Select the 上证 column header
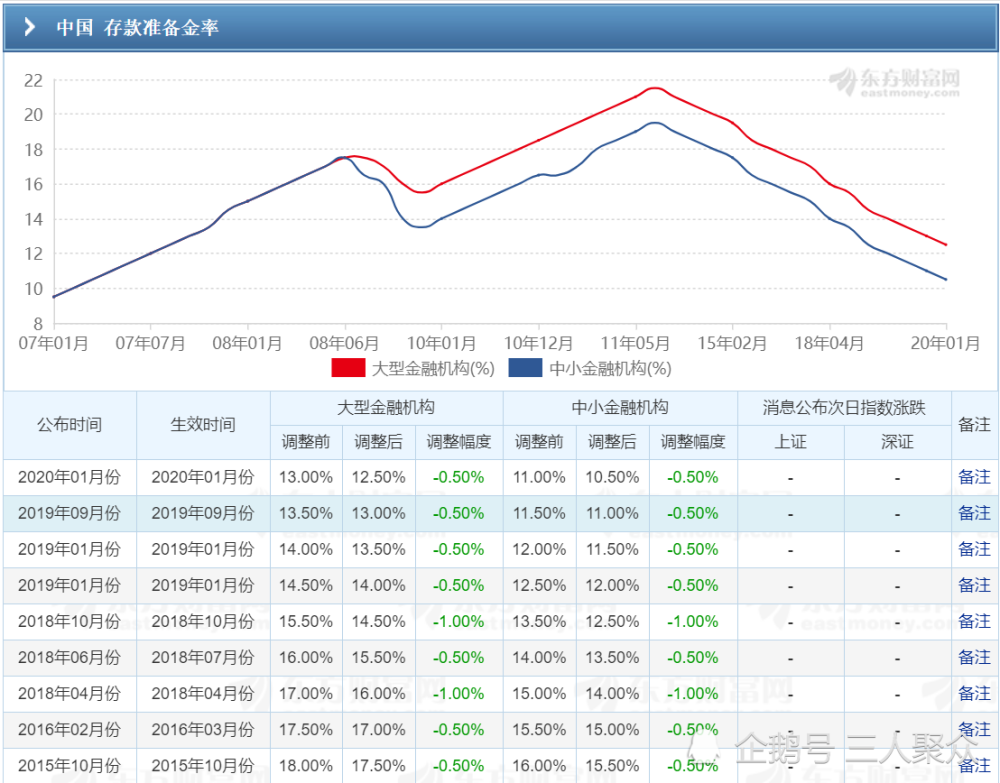This screenshot has width=1000, height=783. [791, 442]
